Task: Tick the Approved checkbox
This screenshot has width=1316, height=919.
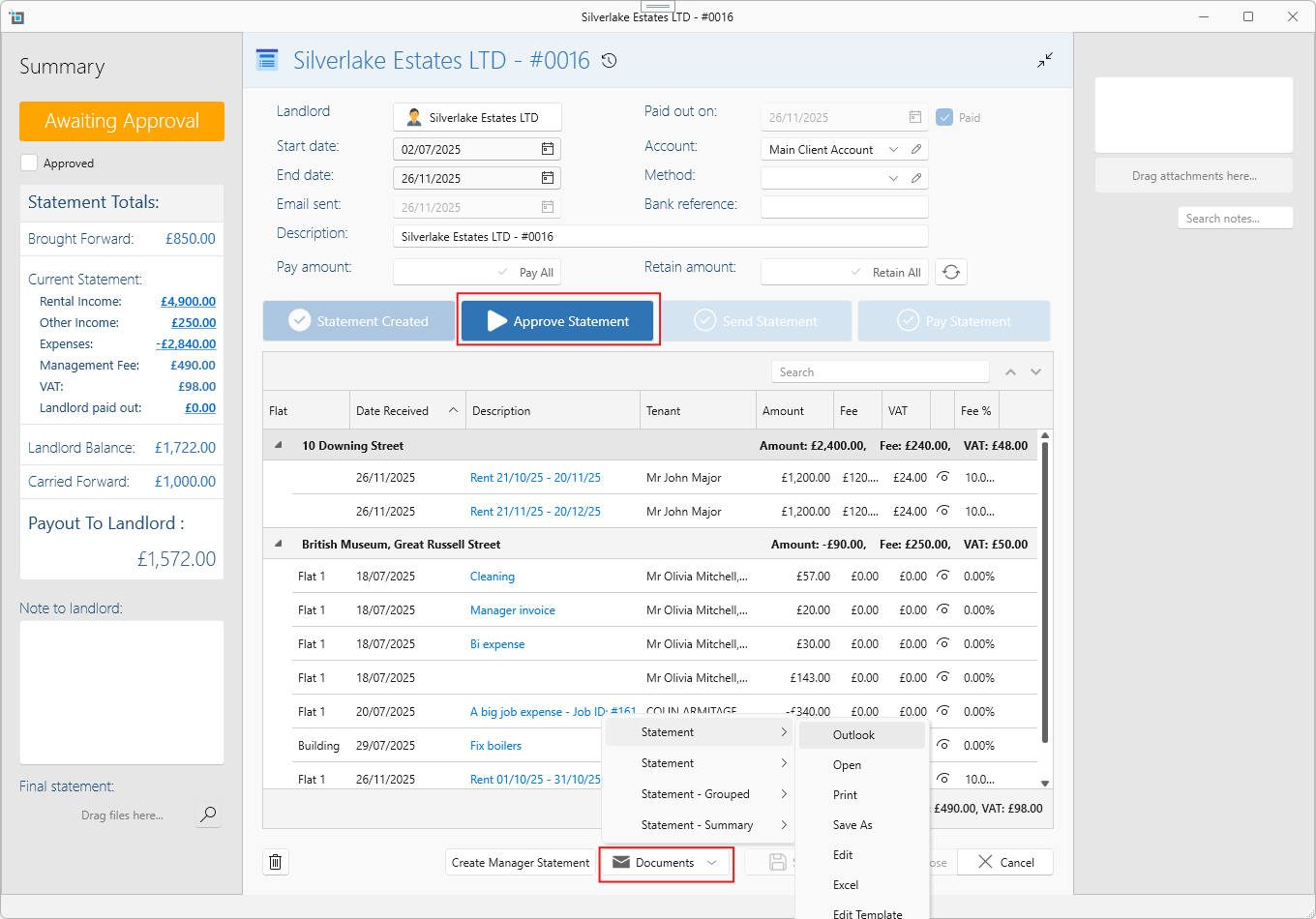Action: 30,163
